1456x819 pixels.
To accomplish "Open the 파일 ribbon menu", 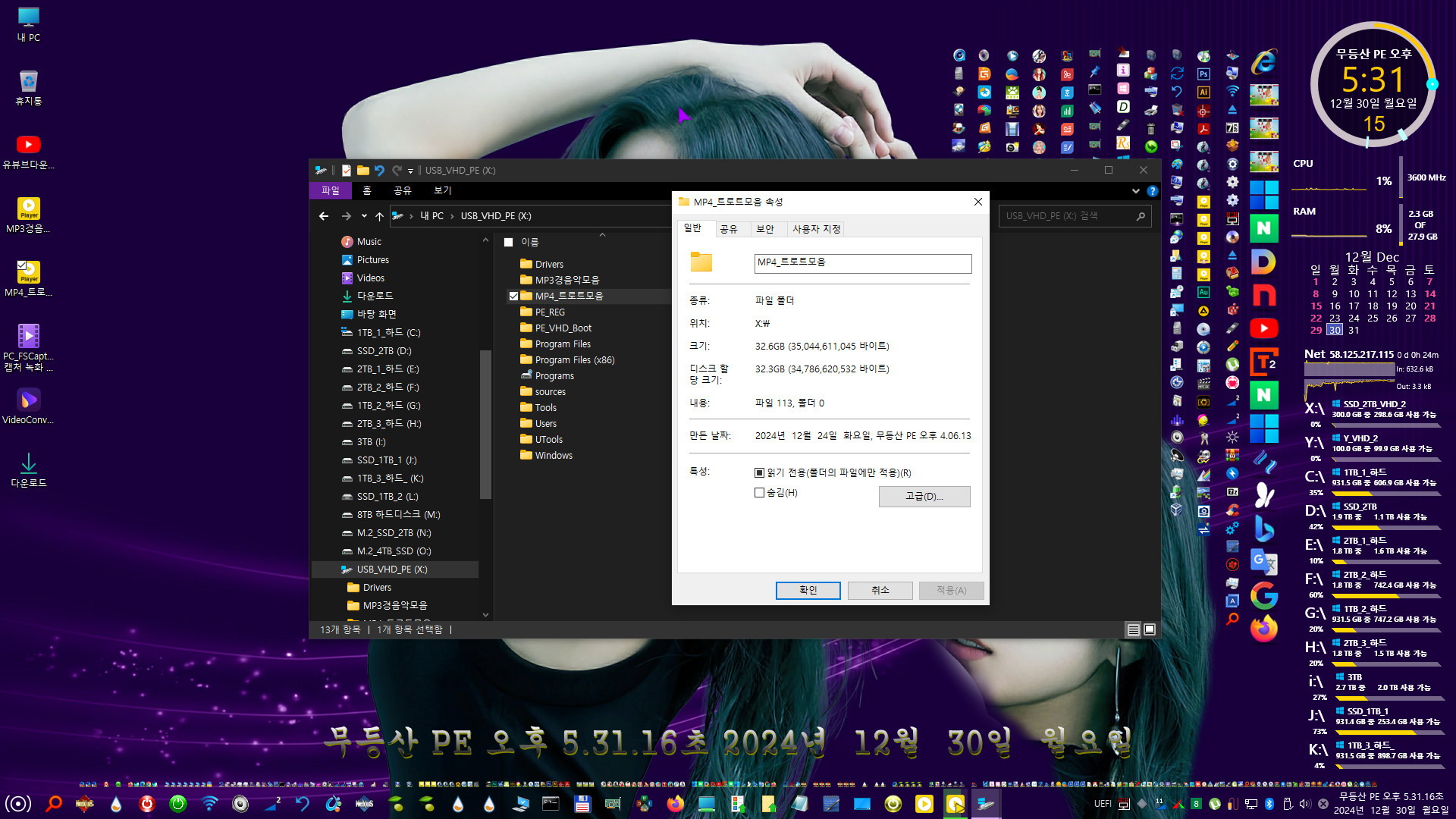I will [x=331, y=190].
